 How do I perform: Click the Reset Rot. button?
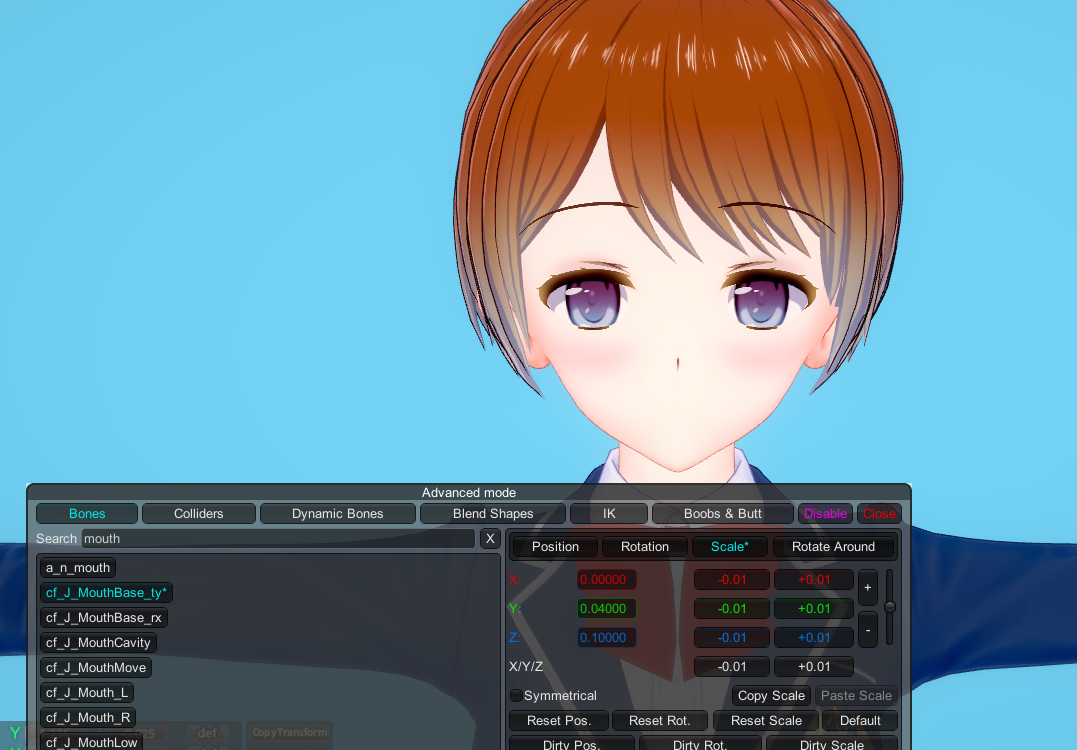point(659,720)
